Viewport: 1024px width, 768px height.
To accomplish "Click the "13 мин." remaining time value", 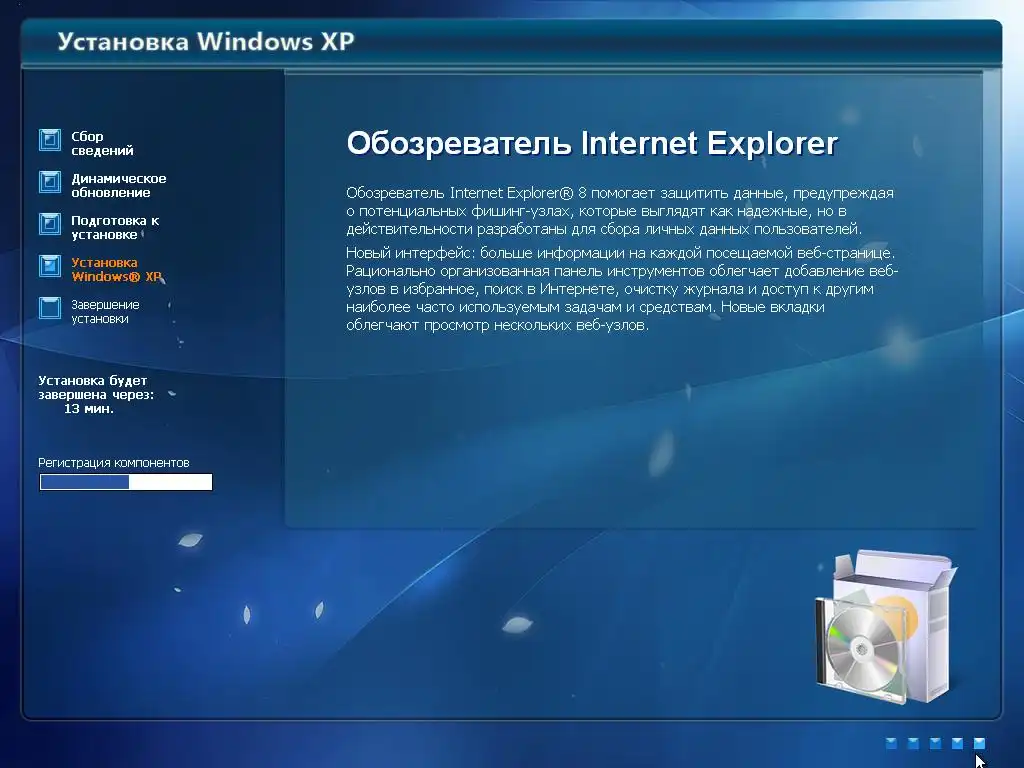I will [89, 409].
